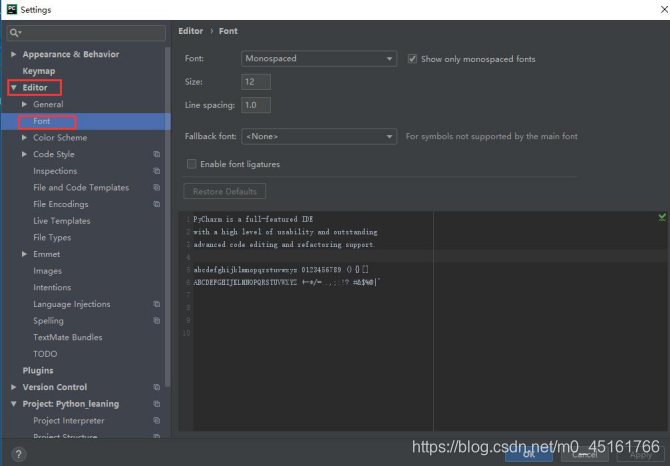Open Project Interpreter settings
Image resolution: width=670 pixels, height=466 pixels.
(x=69, y=421)
